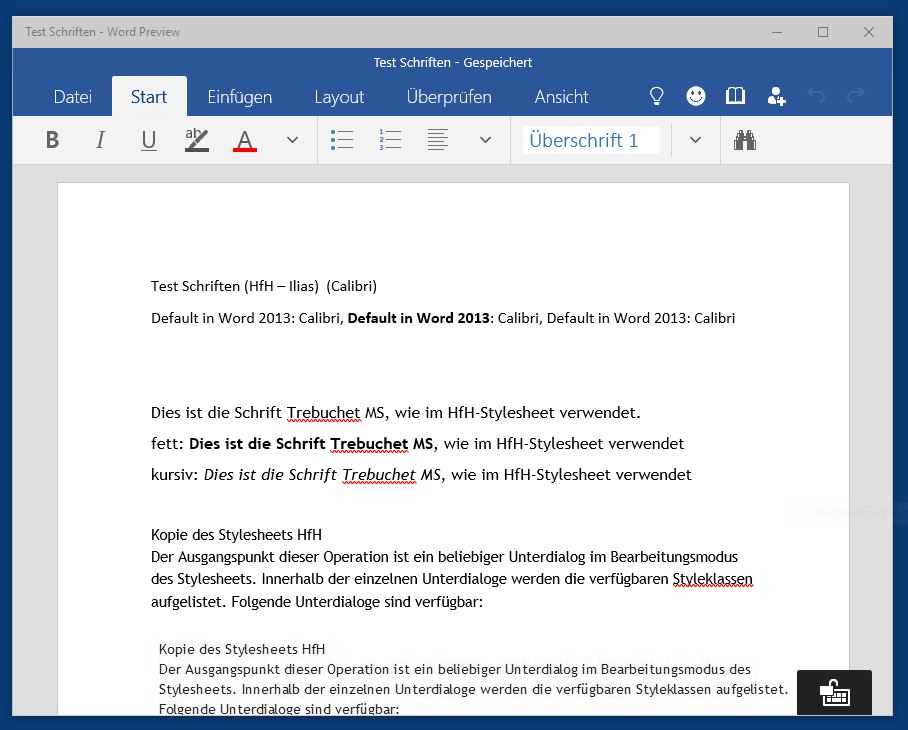Expand the styles gallery dropdown
Viewport: 908px width, 730px height.
pos(696,140)
